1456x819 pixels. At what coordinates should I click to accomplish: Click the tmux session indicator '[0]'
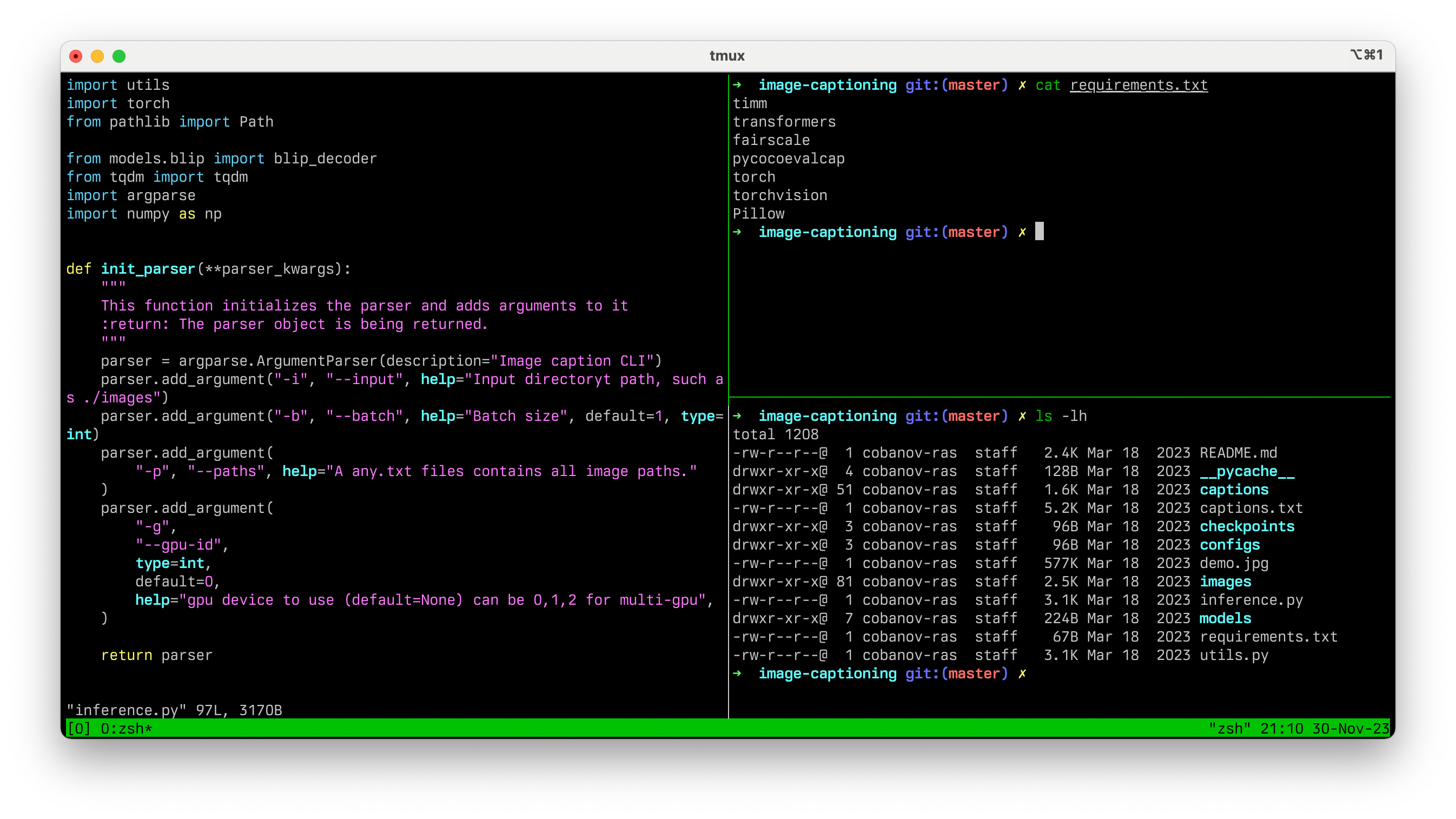[x=78, y=729]
